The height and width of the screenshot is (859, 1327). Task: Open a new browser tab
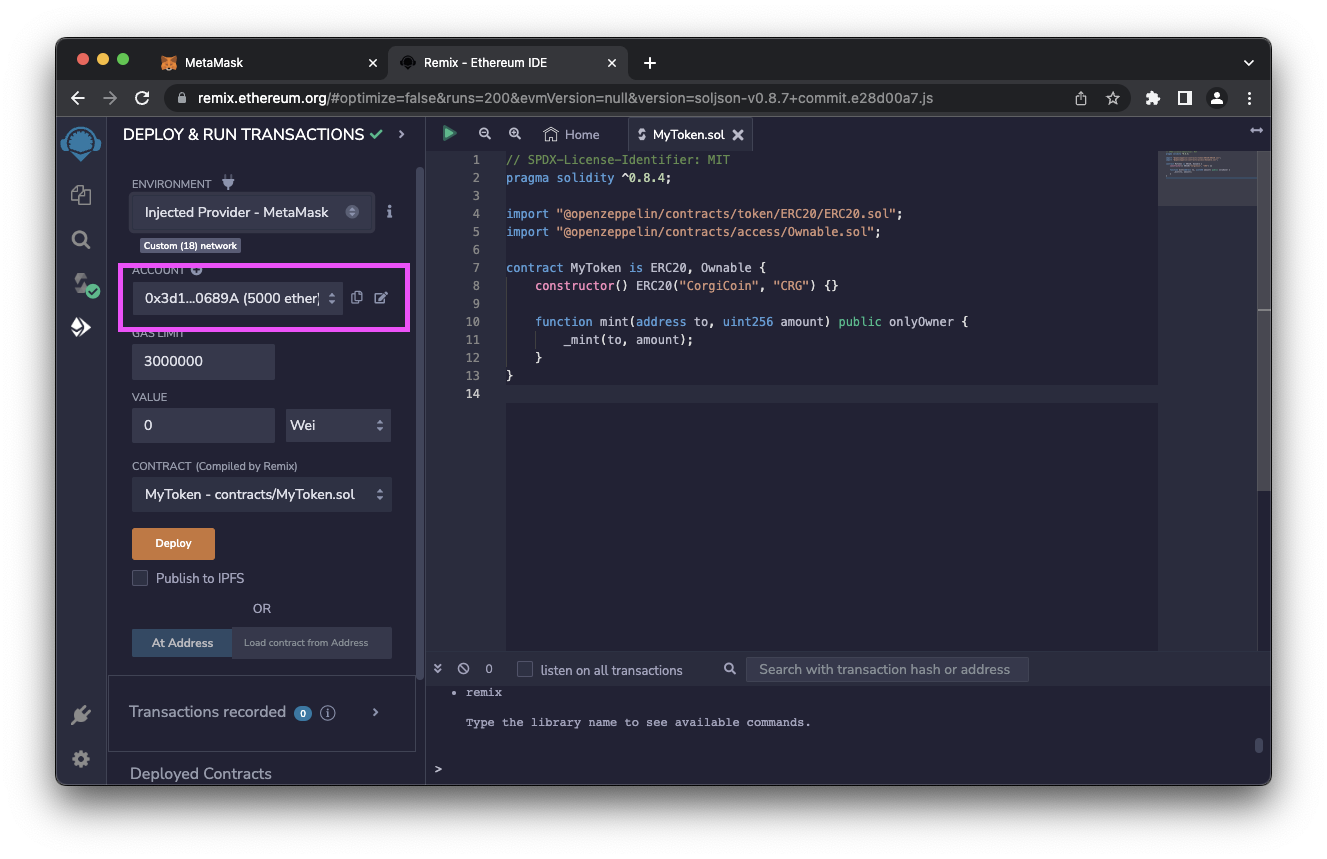click(x=650, y=63)
